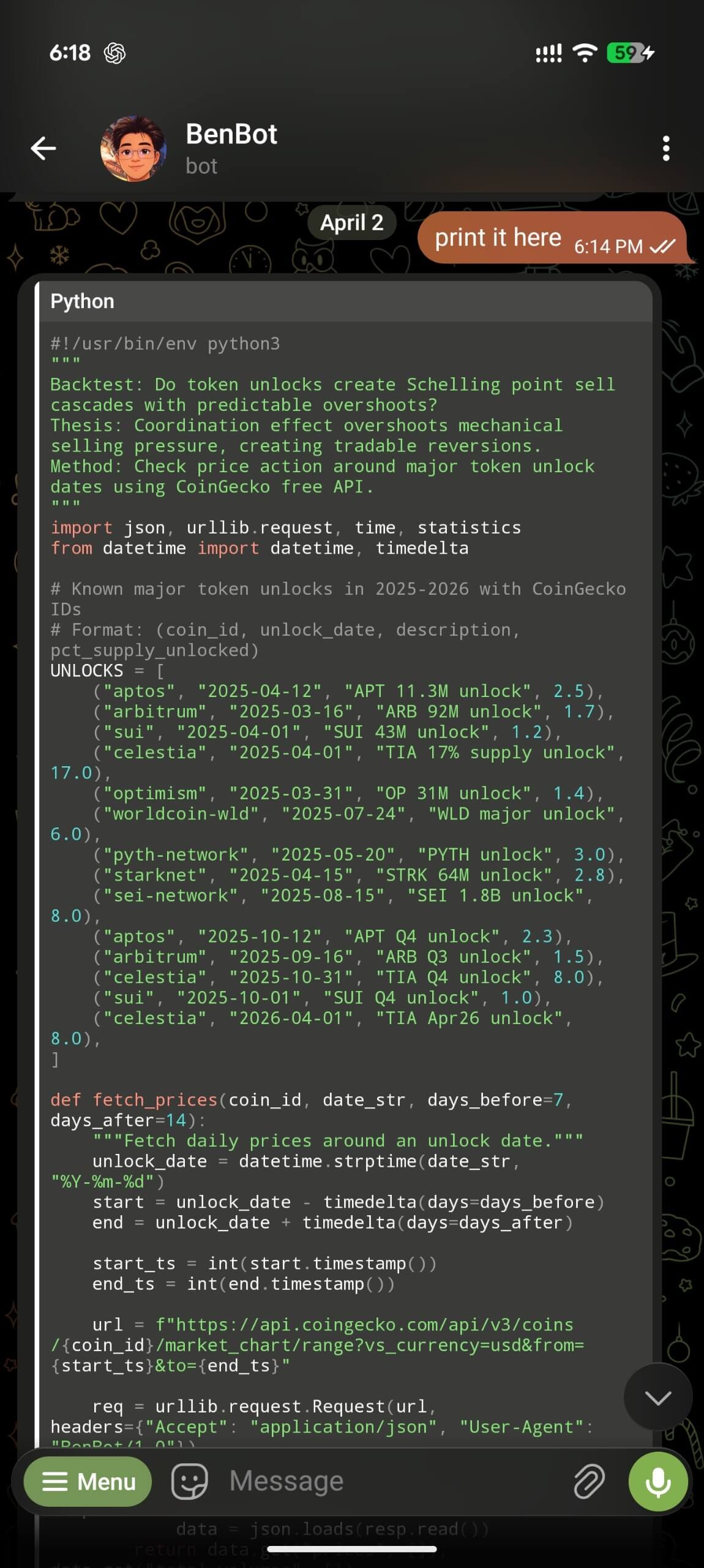Attach a file with the paperclip icon
Screen dimensions: 704x1568
589,1481
